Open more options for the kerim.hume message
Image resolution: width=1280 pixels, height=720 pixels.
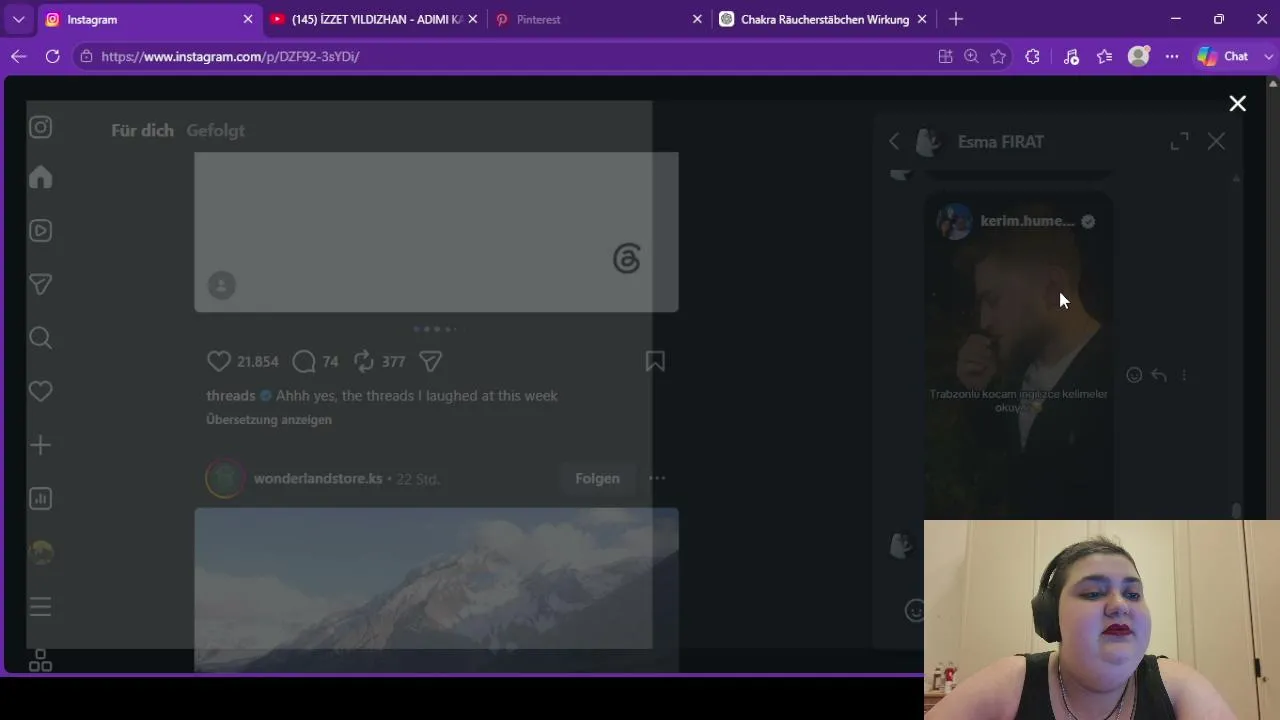(1184, 375)
